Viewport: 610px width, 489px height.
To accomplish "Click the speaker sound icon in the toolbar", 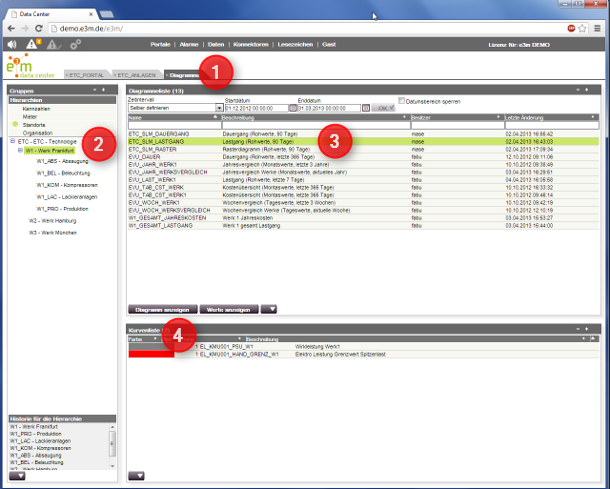I will 12,44.
